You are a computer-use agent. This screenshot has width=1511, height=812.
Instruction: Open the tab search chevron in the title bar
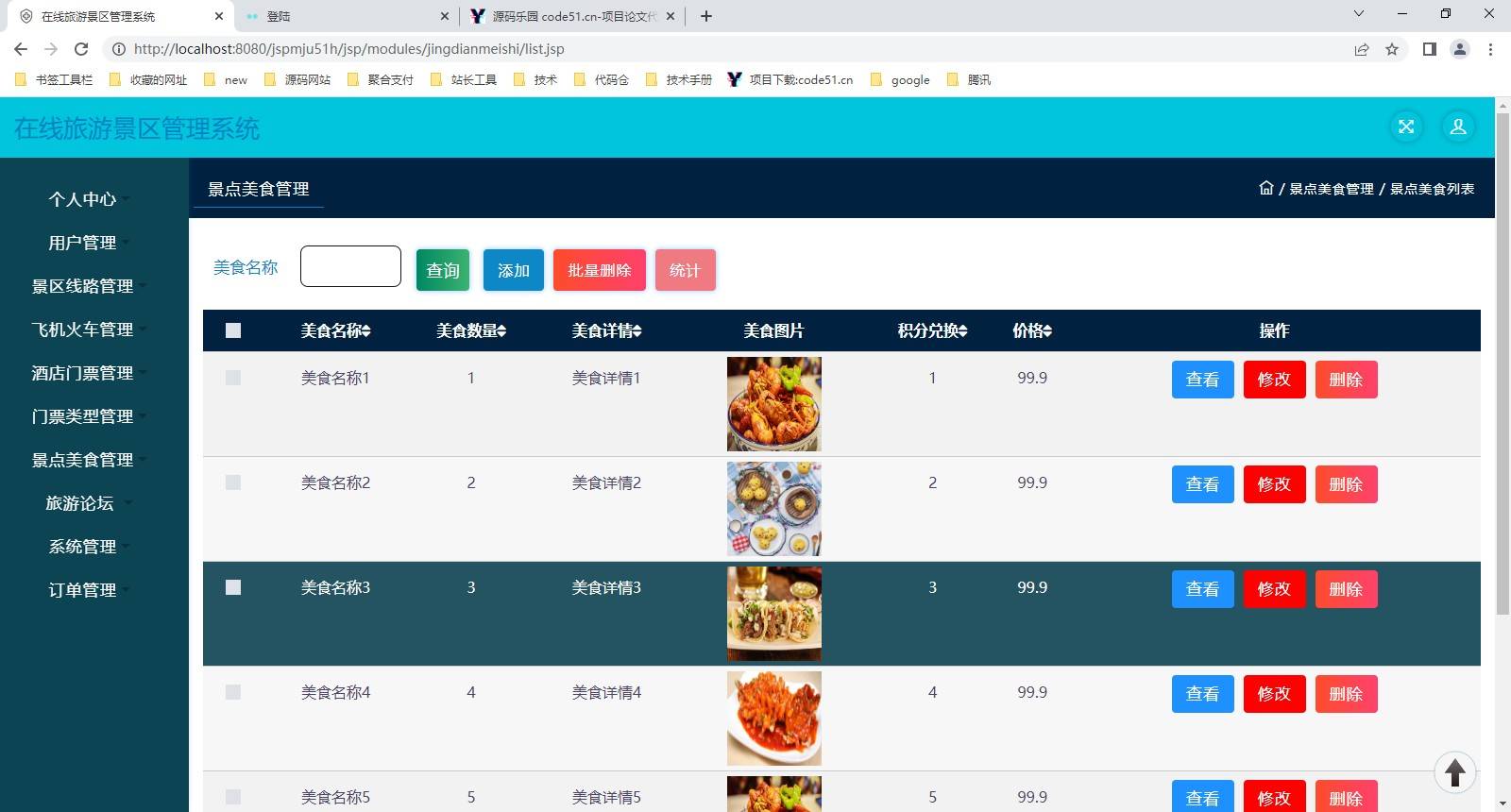pos(1359,14)
